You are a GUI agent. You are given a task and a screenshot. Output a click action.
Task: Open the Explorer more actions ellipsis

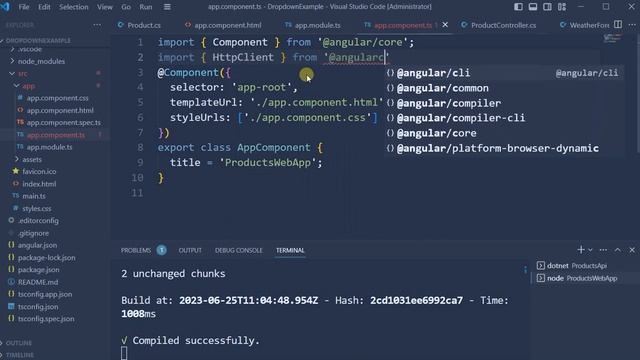tap(97, 25)
